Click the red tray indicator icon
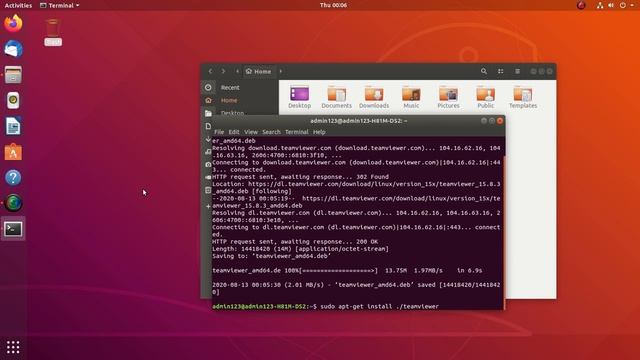Image resolution: width=640 pixels, height=360 pixels. [x=581, y=5]
